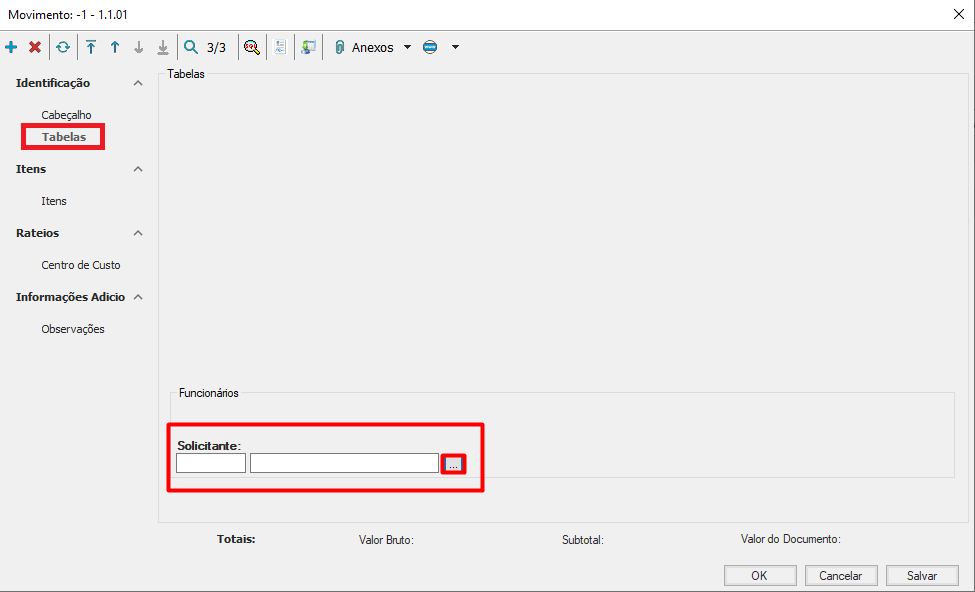975x592 pixels.
Task: Click the magnifier search icon beside 3/3
Action: pos(191,47)
